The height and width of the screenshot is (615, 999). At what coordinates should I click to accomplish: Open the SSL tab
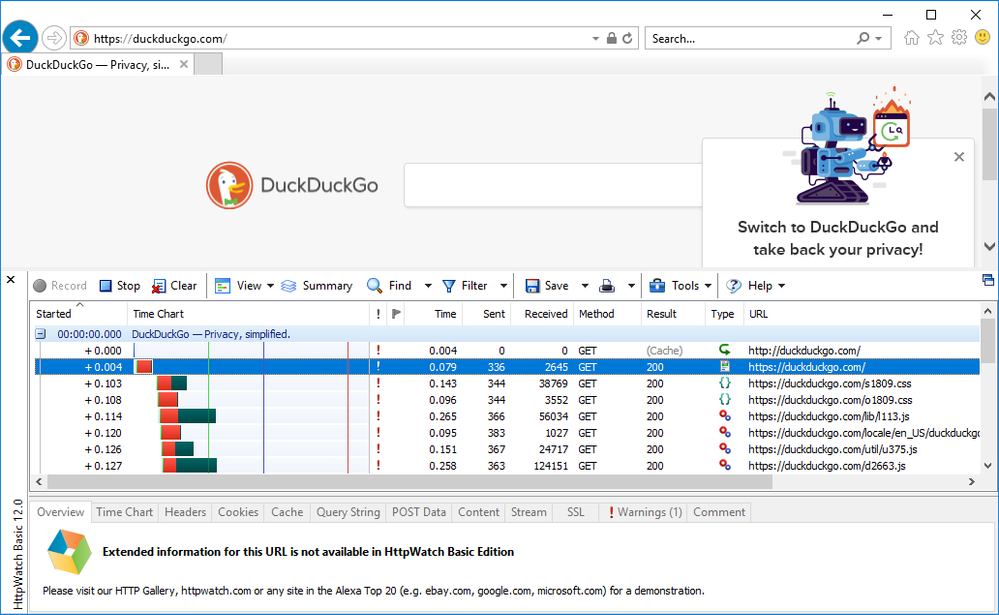(575, 512)
